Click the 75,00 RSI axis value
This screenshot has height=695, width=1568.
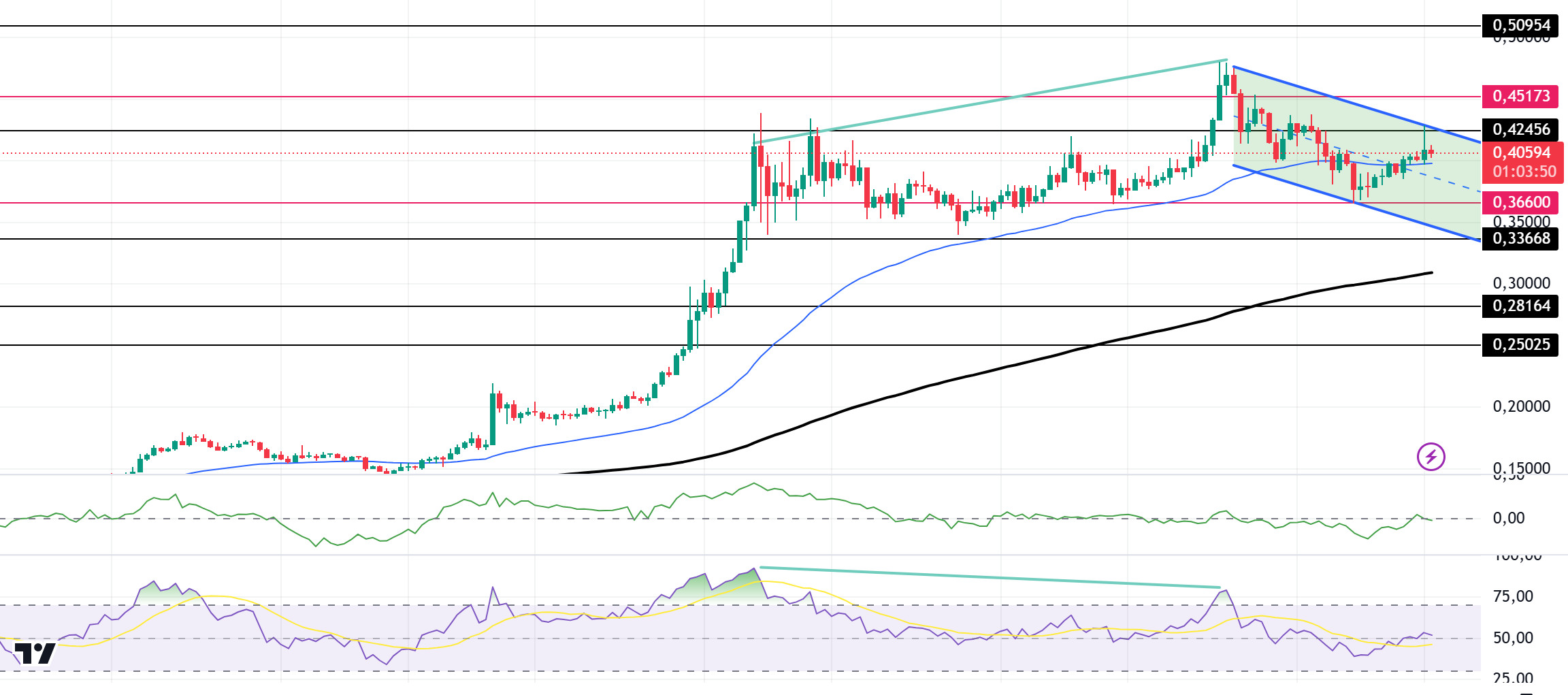coord(1513,596)
